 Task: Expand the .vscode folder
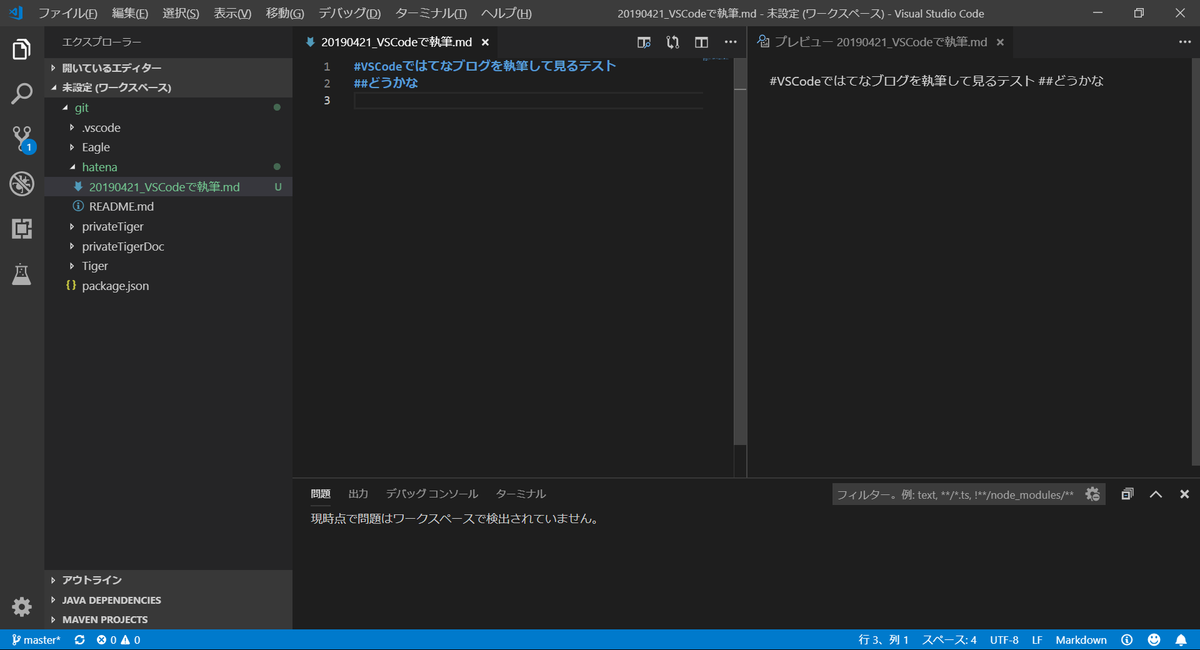click(x=168, y=127)
